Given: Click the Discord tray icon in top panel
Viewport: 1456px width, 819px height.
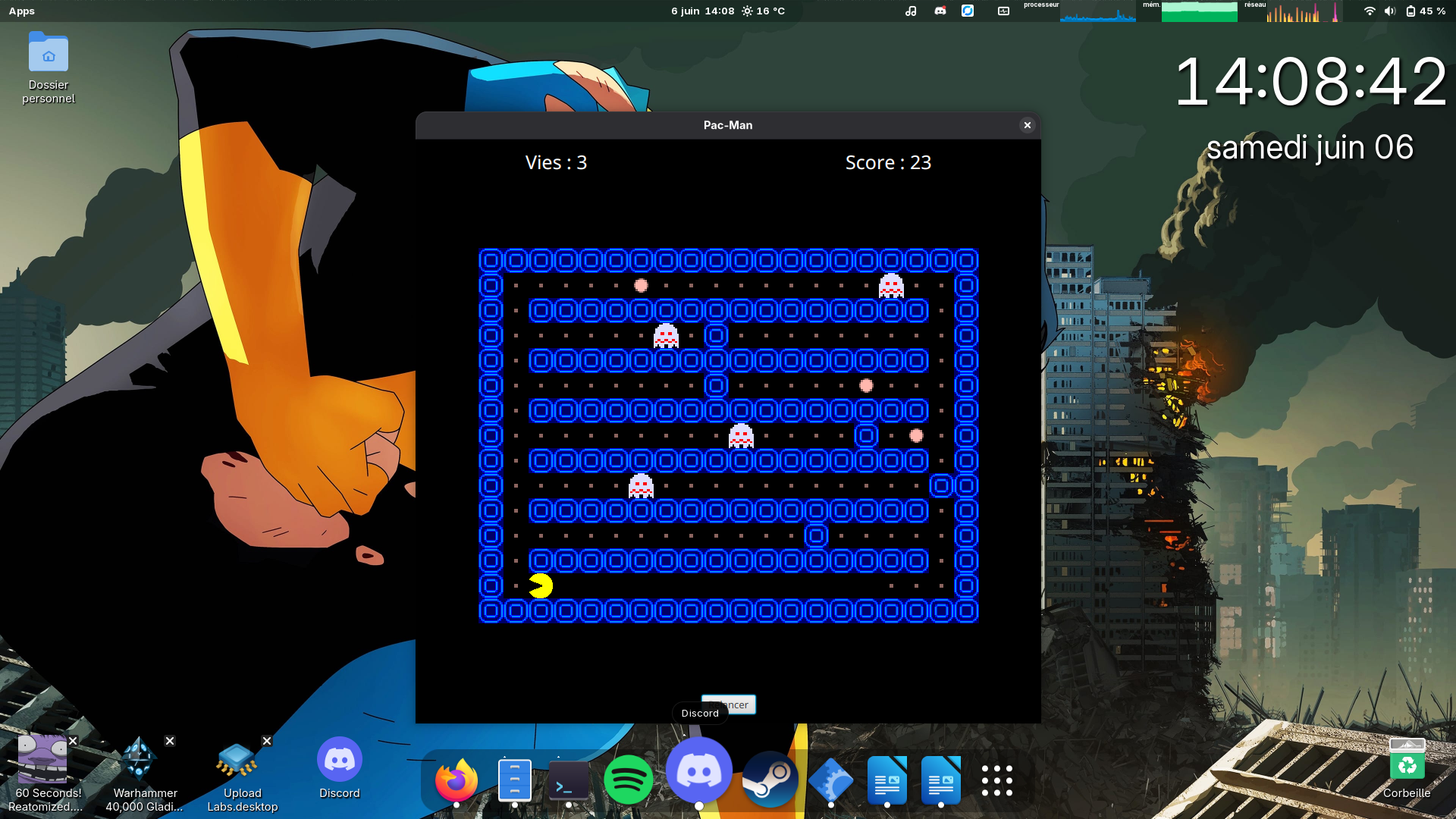Looking at the screenshot, I should tap(940, 11).
